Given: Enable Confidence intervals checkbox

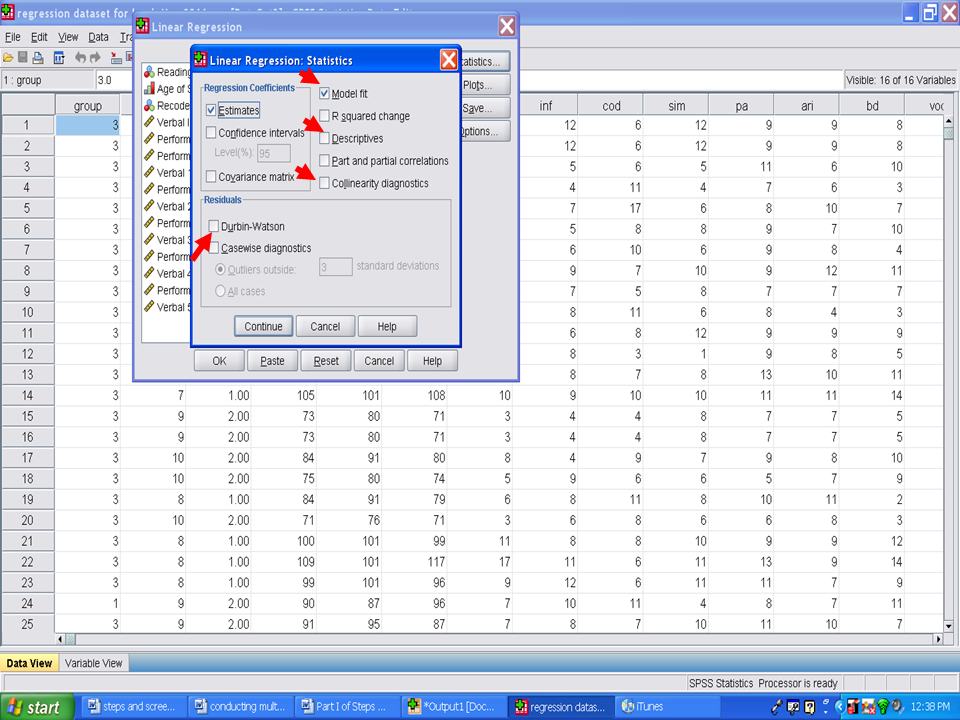Looking at the screenshot, I should pyautogui.click(x=211, y=132).
